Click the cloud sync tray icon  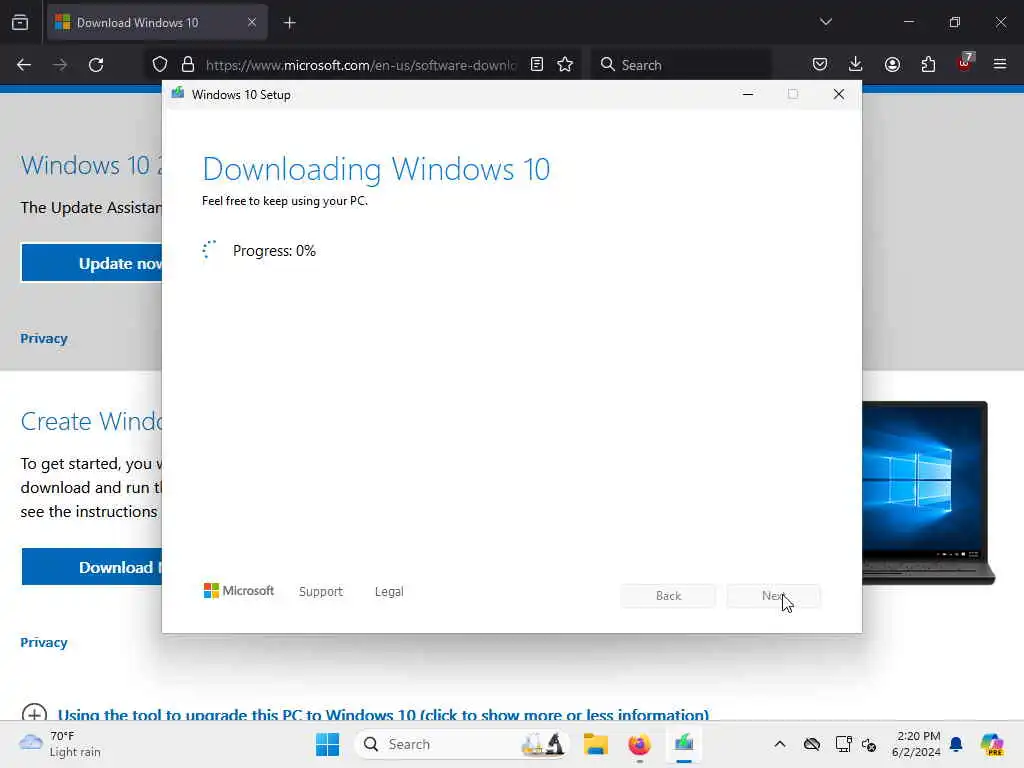[812, 744]
